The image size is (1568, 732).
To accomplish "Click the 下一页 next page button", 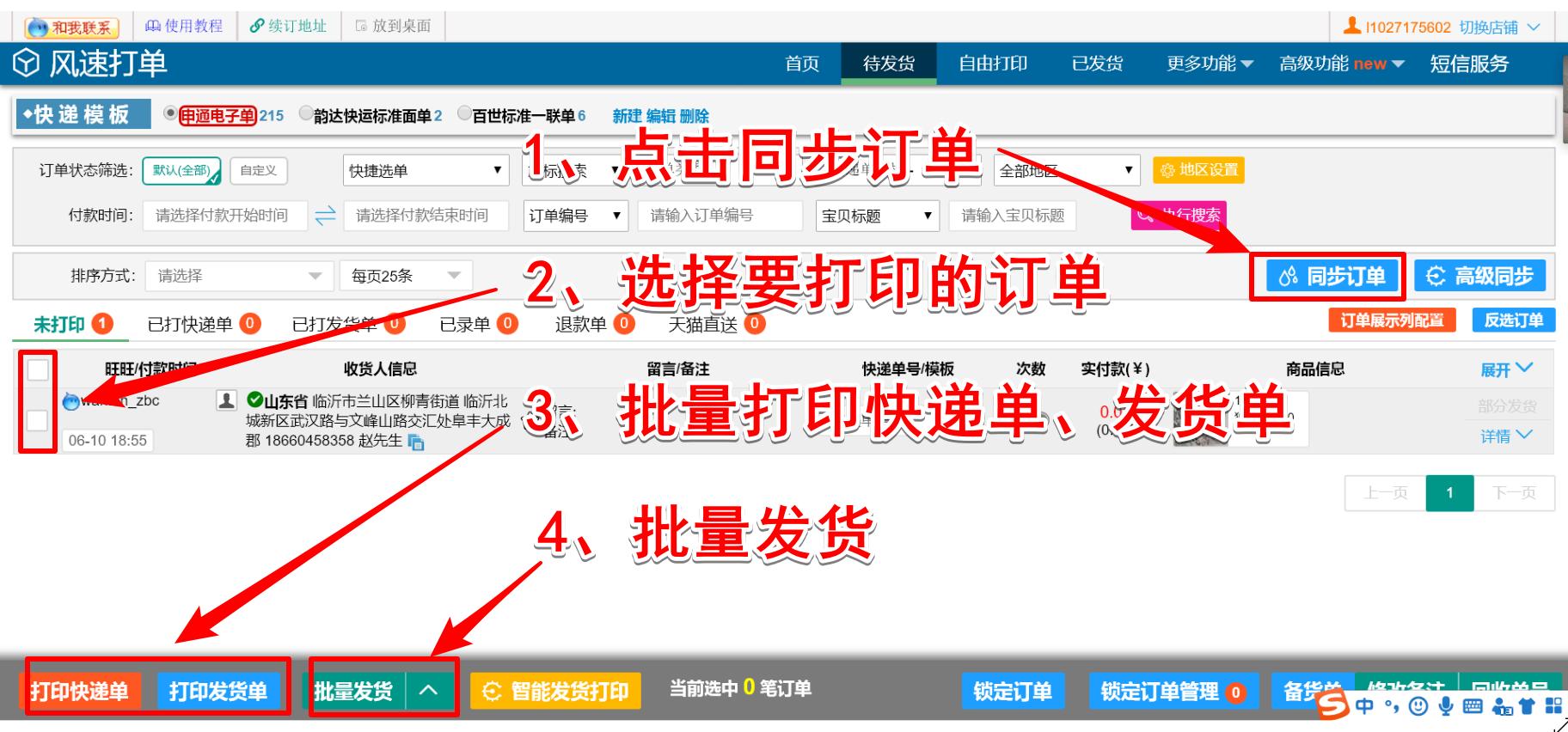I will [1515, 493].
